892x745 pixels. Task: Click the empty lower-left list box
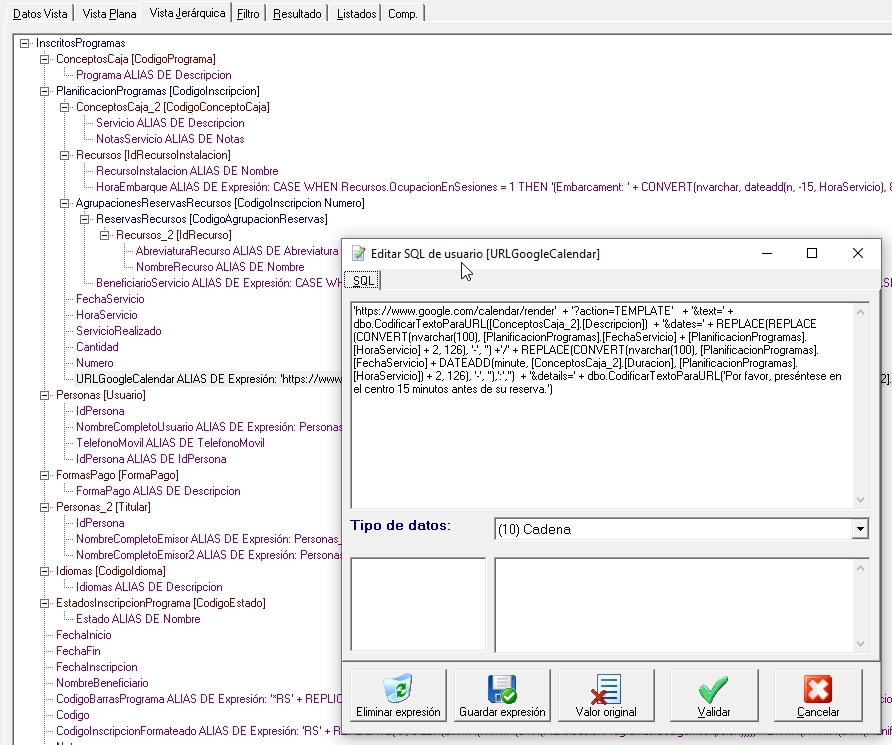[x=418, y=604]
